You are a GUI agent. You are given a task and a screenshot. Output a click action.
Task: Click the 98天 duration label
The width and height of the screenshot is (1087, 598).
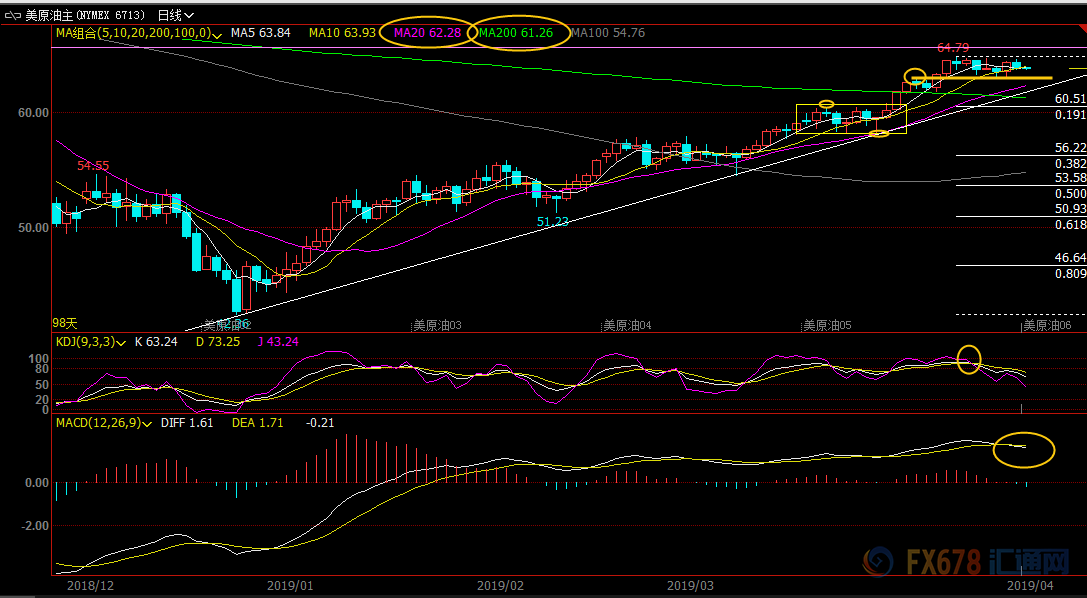click(x=65, y=324)
